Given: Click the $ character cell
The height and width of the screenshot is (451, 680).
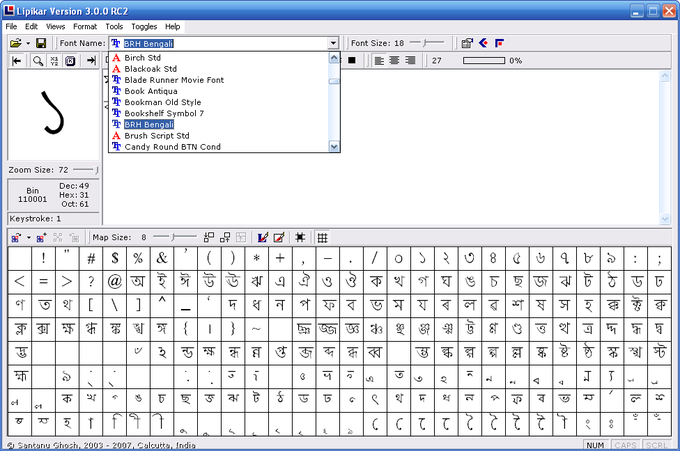Looking at the screenshot, I should 115,258.
